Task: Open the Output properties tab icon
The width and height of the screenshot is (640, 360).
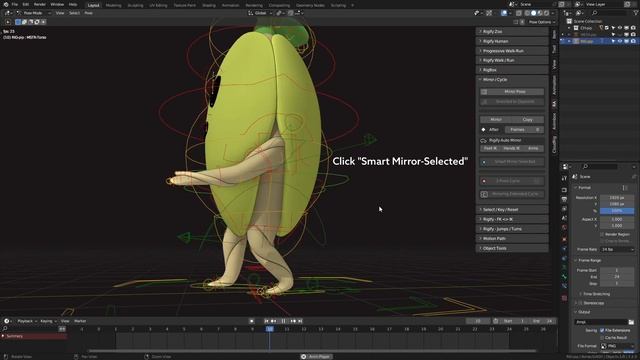Action: (x=564, y=199)
